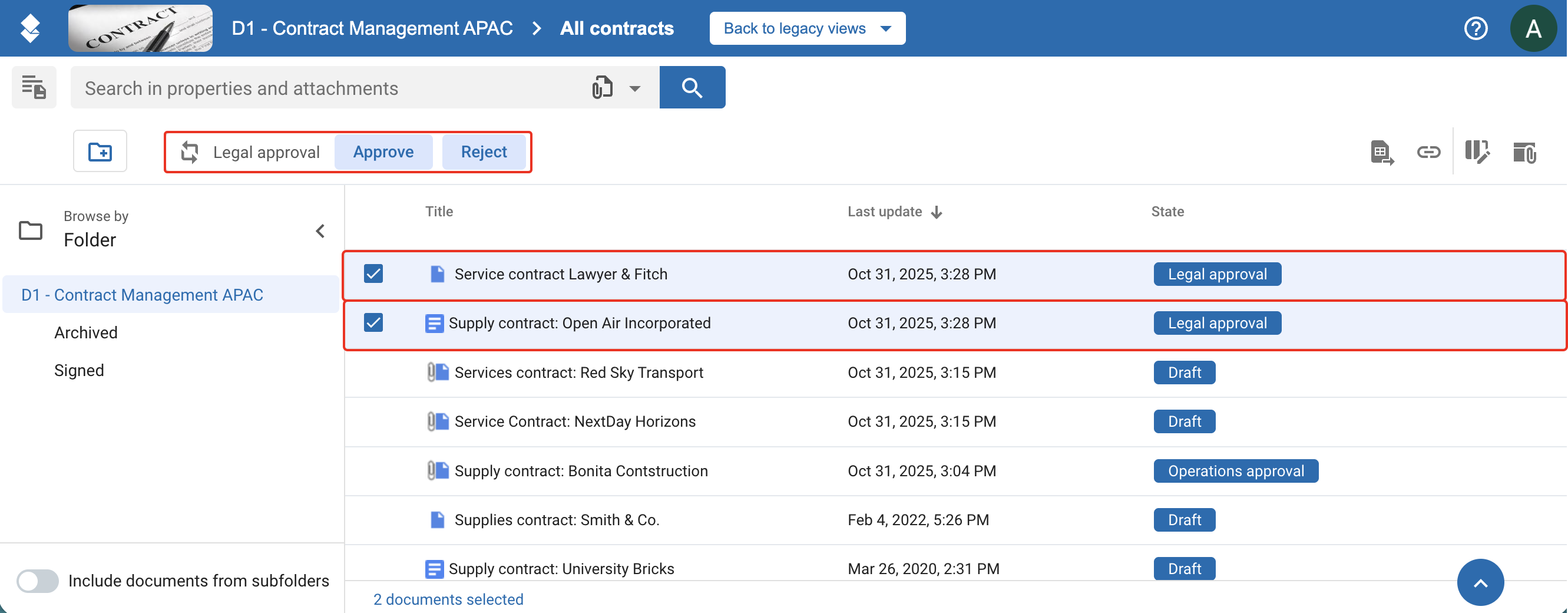Open Back to legacy views dropdown
Viewport: 1568px width, 613px height.
pos(807,28)
